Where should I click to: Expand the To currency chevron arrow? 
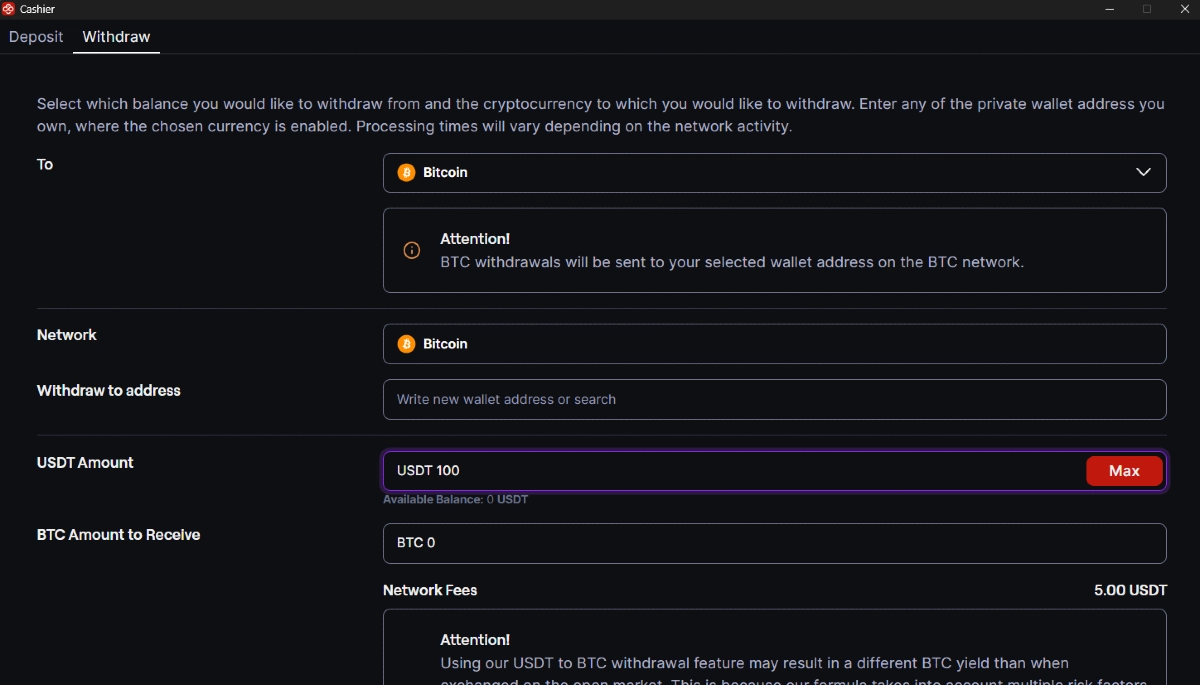coord(1143,172)
